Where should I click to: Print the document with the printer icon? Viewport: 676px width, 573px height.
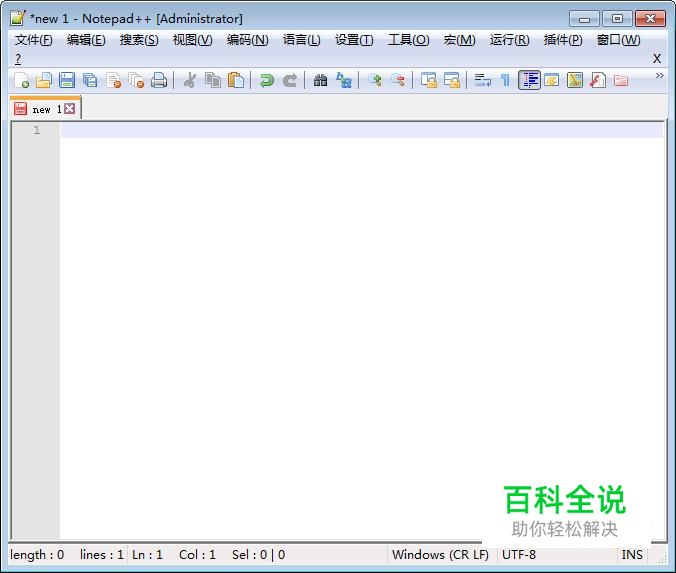pos(159,81)
